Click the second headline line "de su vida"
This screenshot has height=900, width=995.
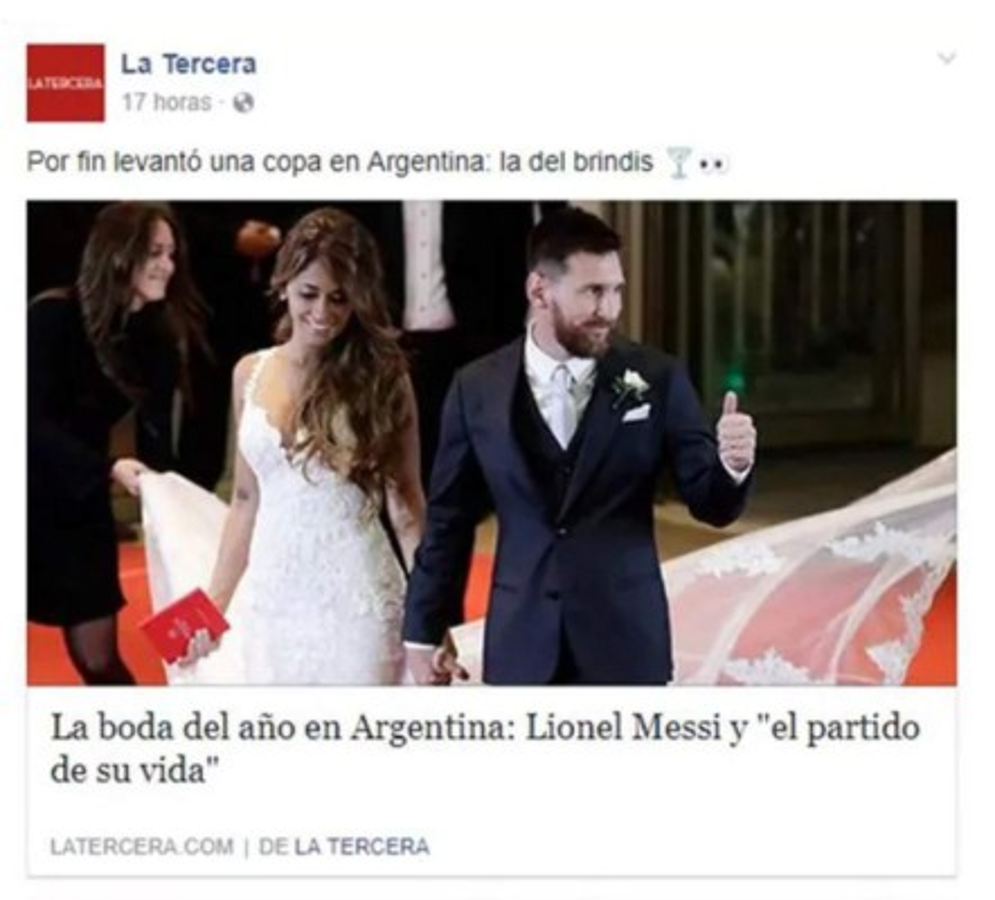tap(135, 771)
